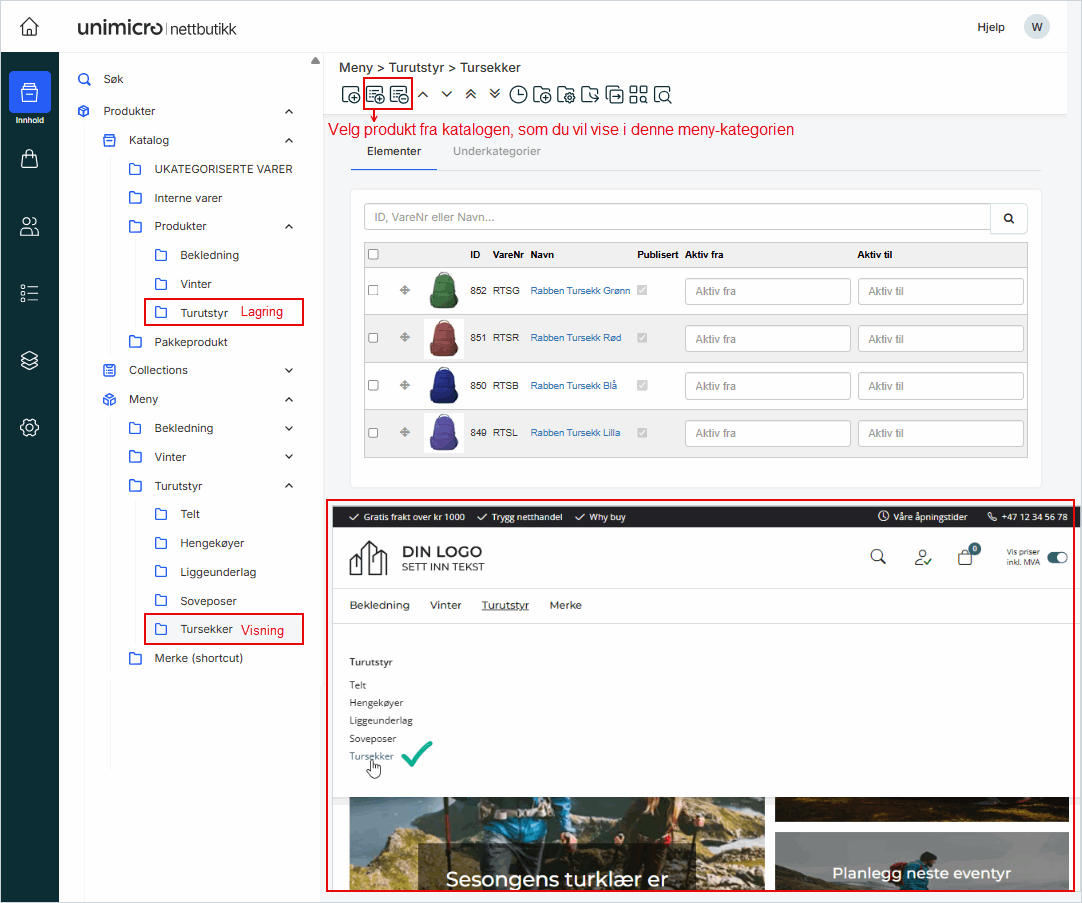Open the shopping bag icon in sidebar
Image resolution: width=1082 pixels, height=903 pixels.
30,159
